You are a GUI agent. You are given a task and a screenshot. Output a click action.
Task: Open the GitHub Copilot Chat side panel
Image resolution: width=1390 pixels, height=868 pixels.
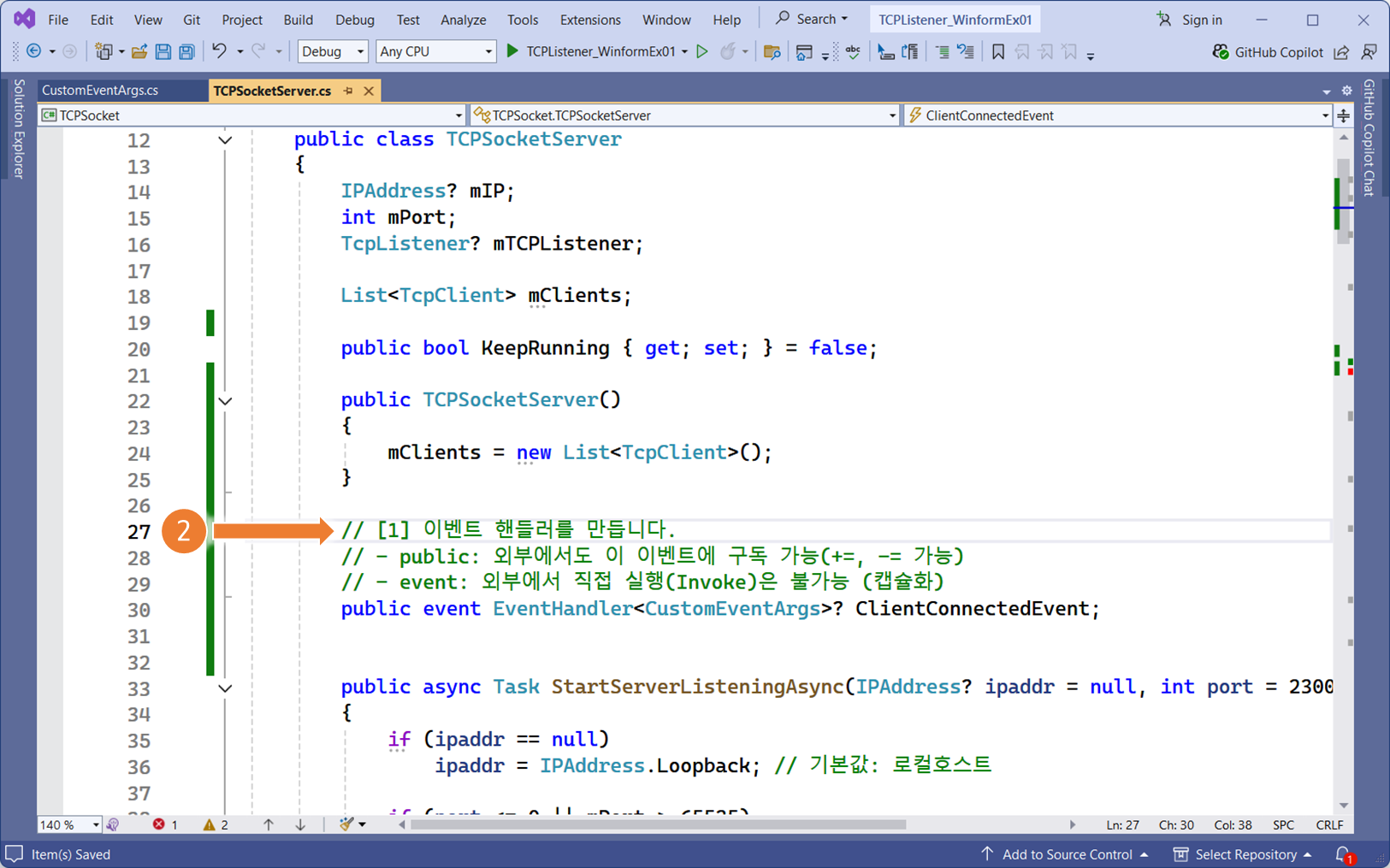[x=1369, y=138]
